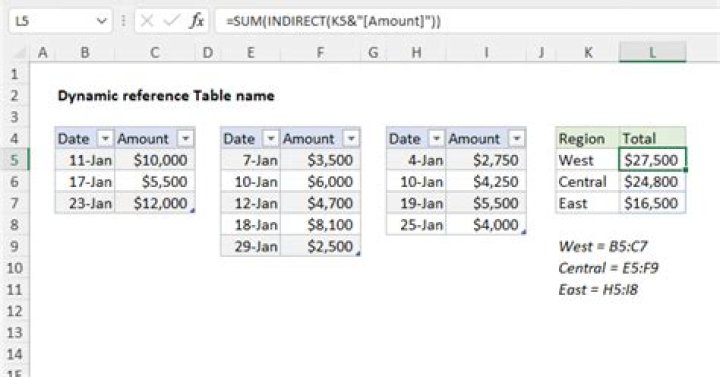Screen dimensions: 720x377
Task: Select cell with 11-Jan date
Action: tap(85, 160)
